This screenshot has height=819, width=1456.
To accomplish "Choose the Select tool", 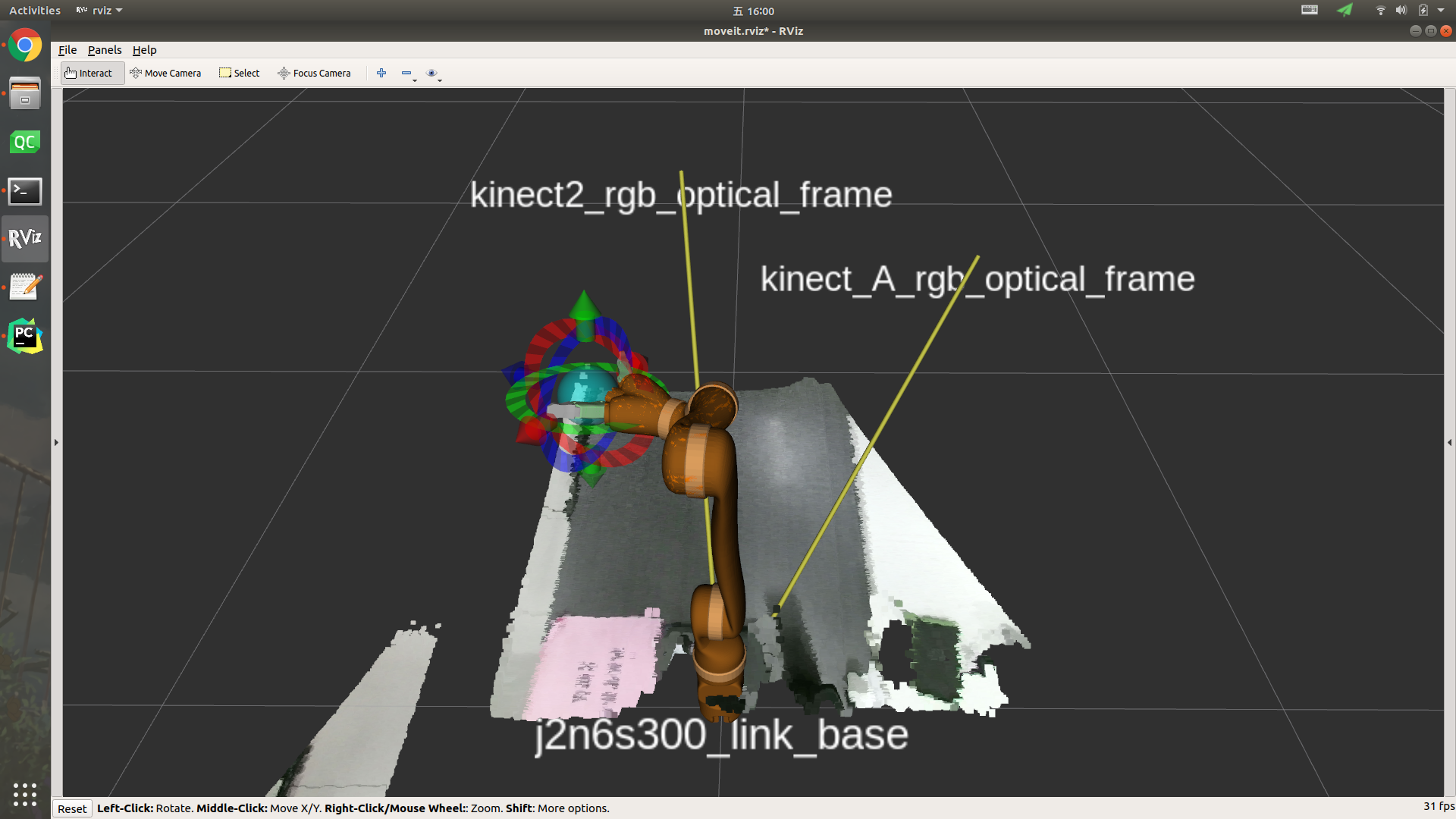I will (x=240, y=73).
